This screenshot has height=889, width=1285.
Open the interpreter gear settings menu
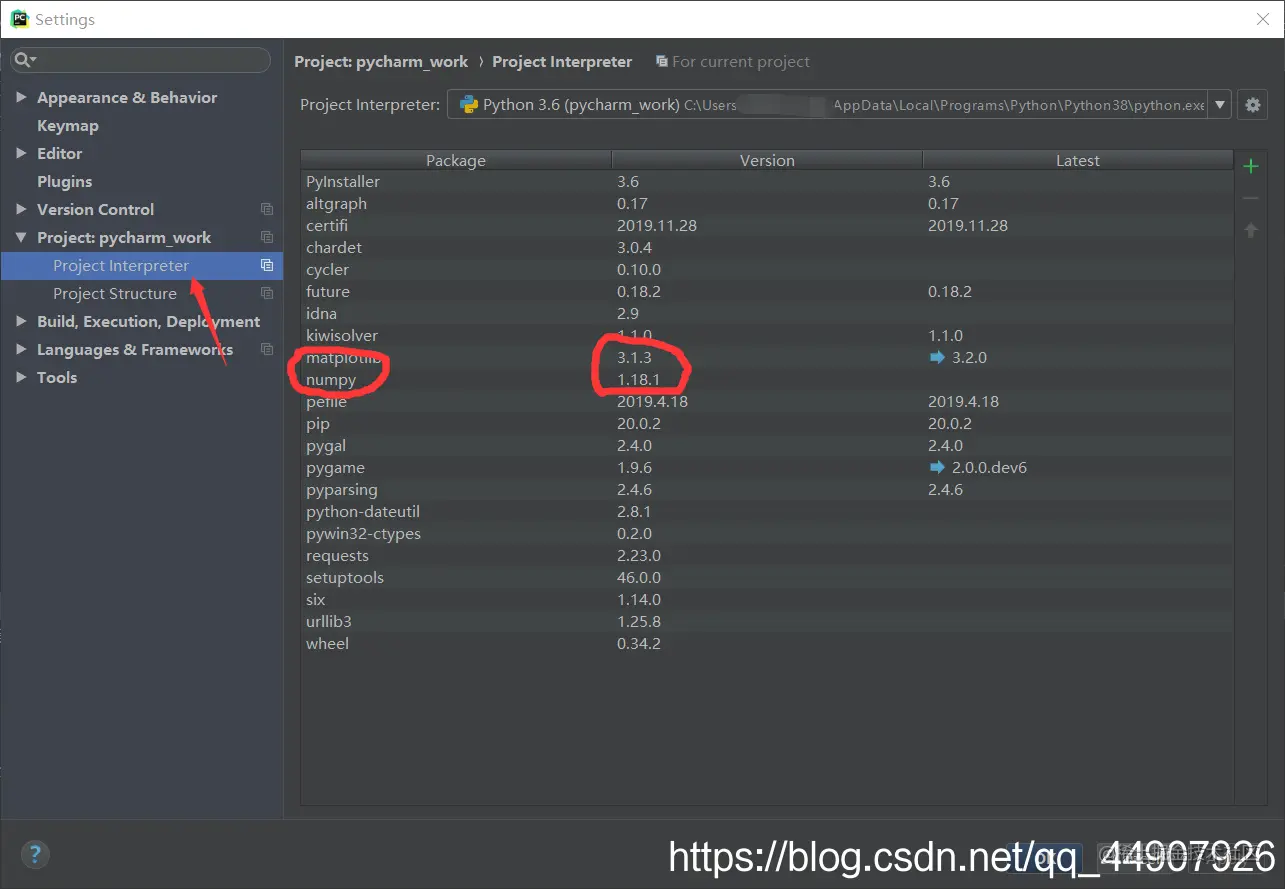pyautogui.click(x=1252, y=104)
